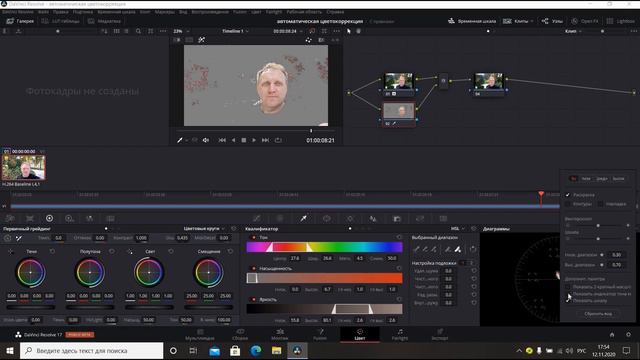Click the Смещение color wheel center
The width and height of the screenshot is (640, 360).
pos(209,272)
